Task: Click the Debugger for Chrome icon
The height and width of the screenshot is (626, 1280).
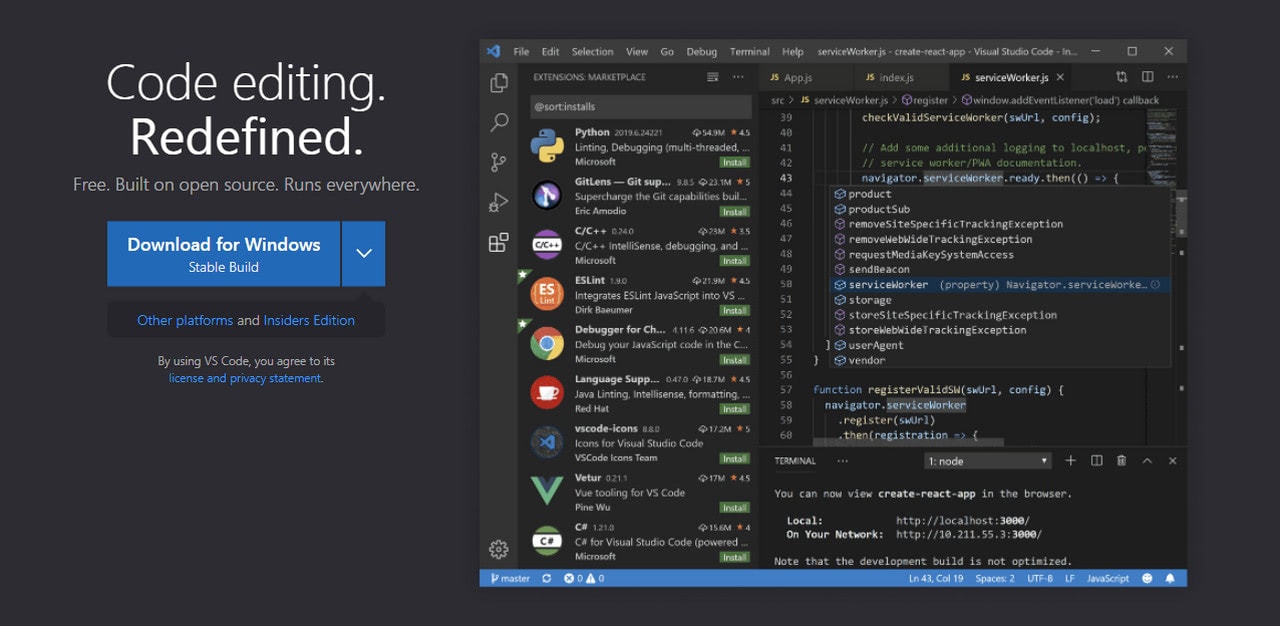Action: coord(547,344)
